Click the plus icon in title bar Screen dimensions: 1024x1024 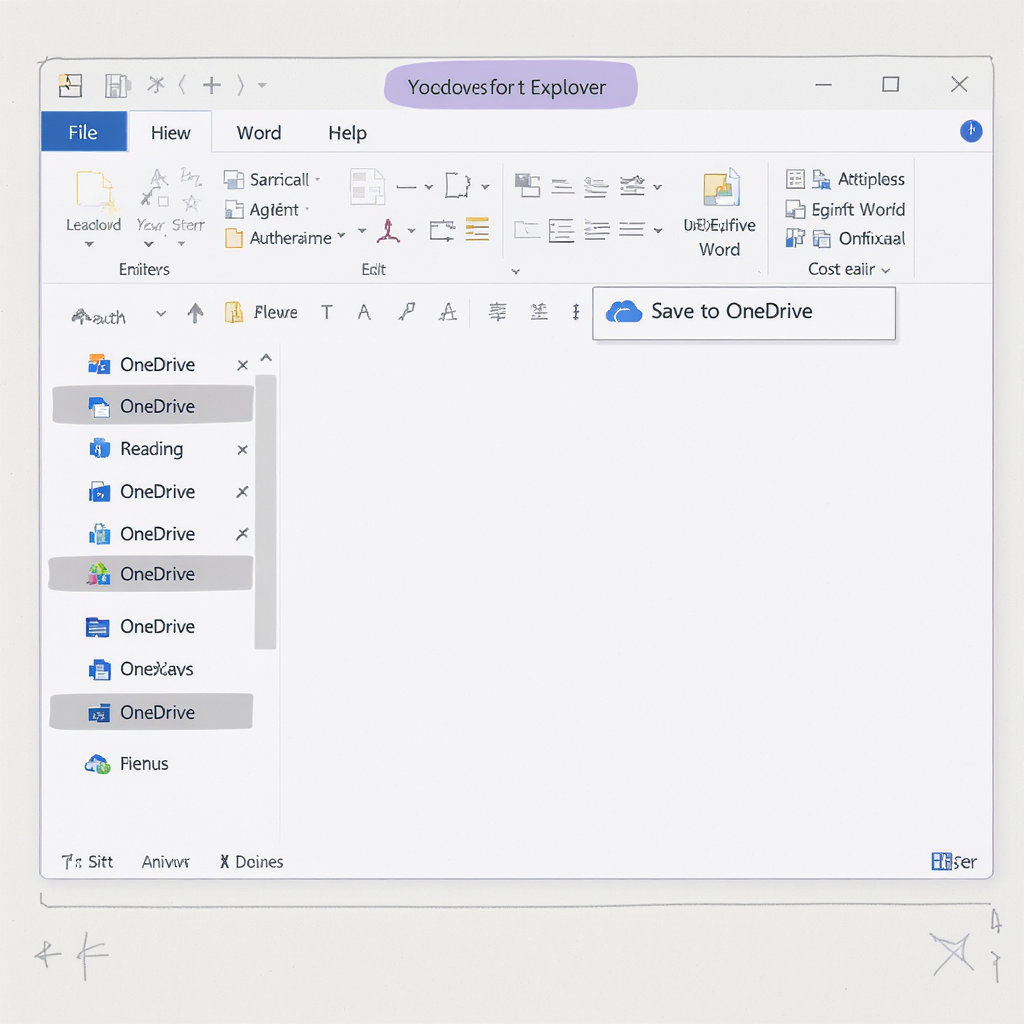click(212, 85)
